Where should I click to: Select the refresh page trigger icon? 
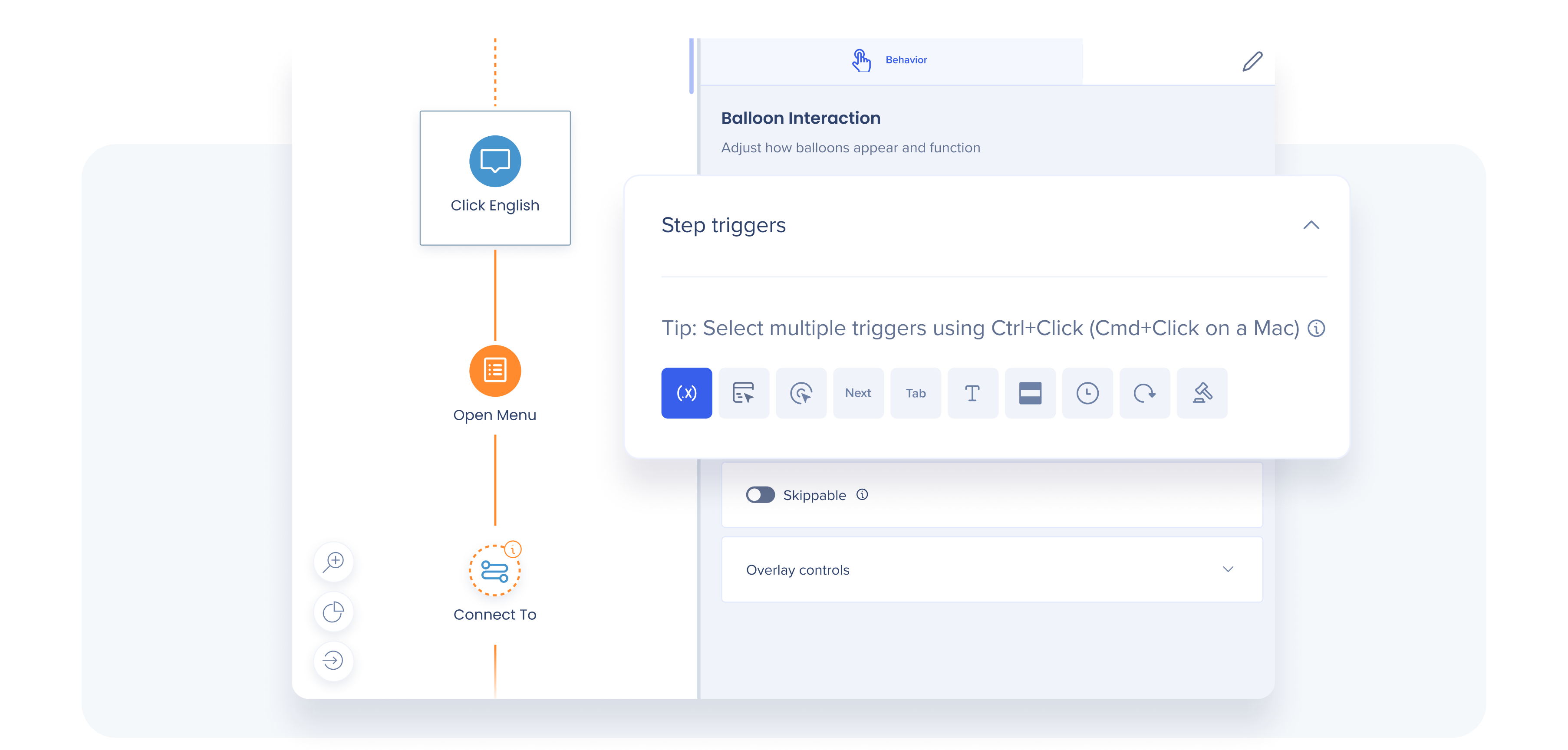[x=1144, y=393]
